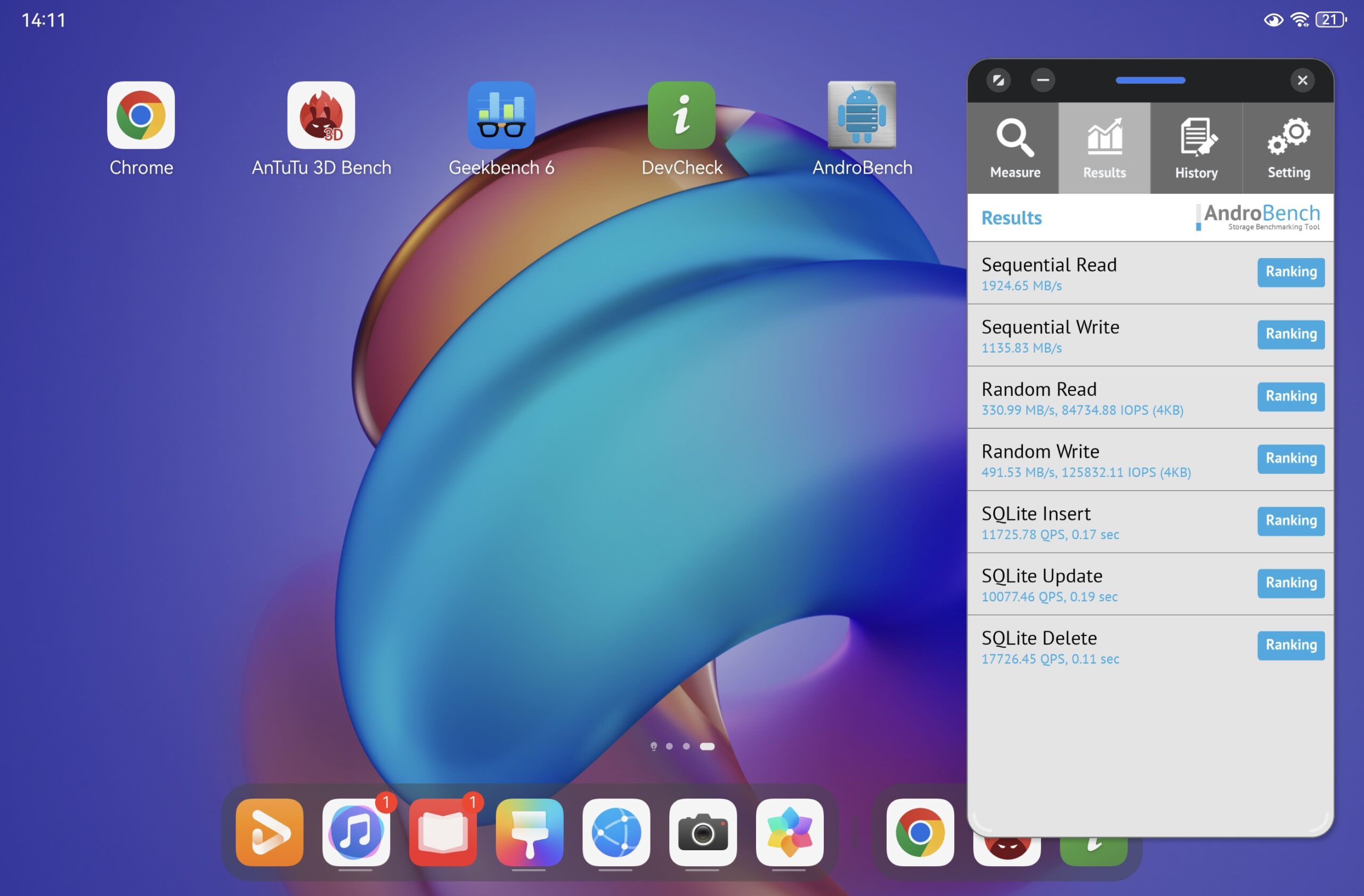Open the orange video player dock app
1364x896 pixels.
click(270, 832)
